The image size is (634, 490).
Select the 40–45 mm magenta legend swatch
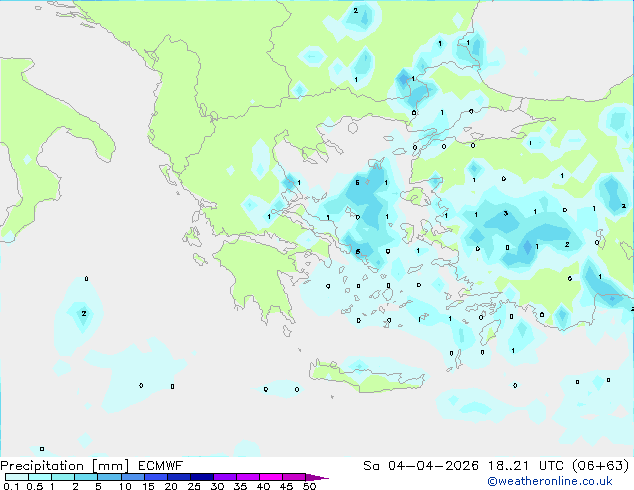271,477
